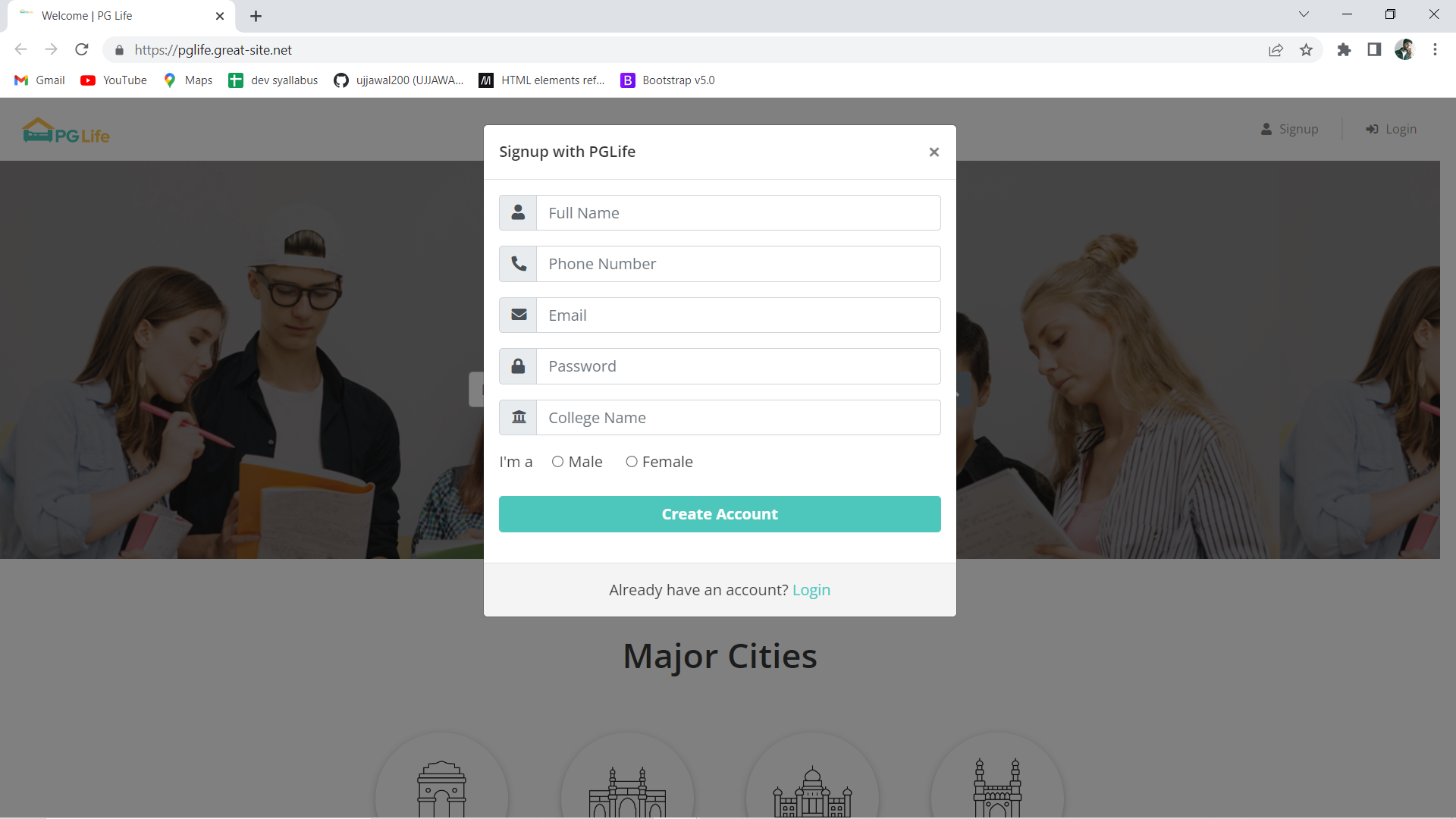The height and width of the screenshot is (819, 1456).
Task: Expand the tab search chevron
Action: point(1304,14)
